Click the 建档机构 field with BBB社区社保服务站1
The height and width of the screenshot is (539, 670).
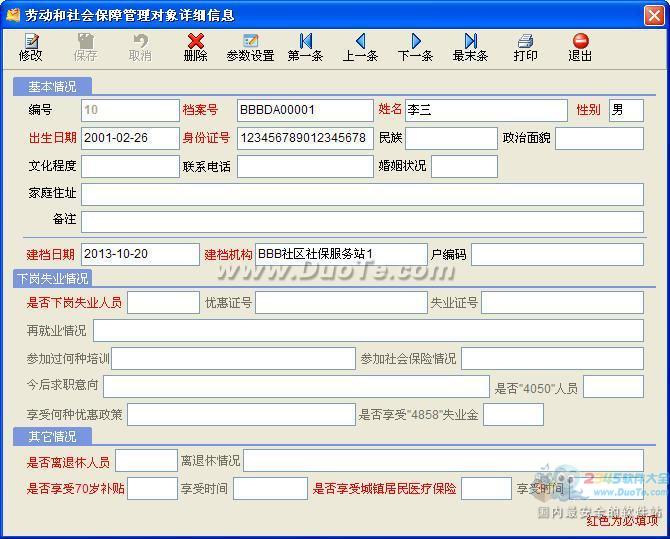(x=340, y=254)
